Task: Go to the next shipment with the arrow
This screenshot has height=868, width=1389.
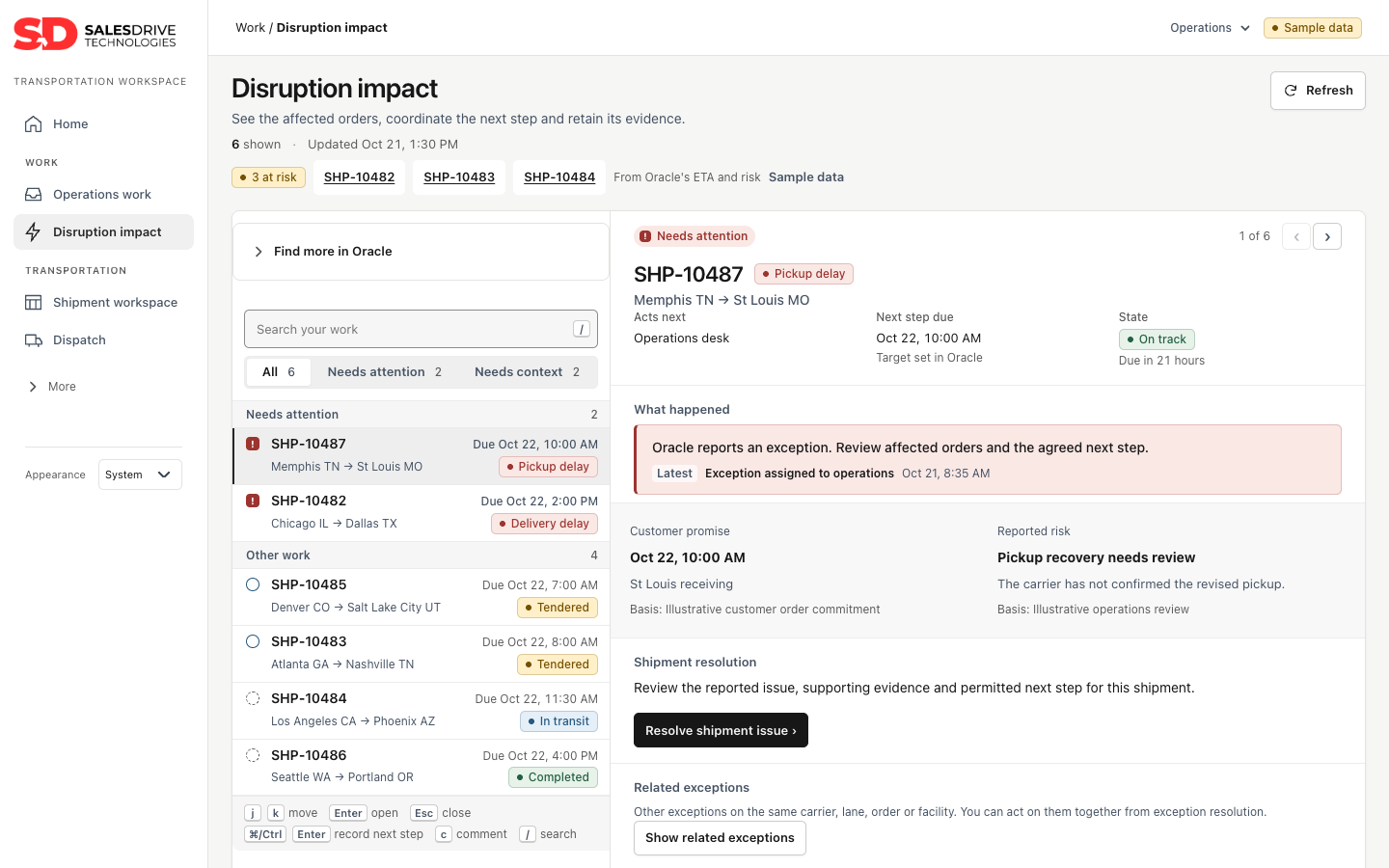Action: pos(1327,236)
